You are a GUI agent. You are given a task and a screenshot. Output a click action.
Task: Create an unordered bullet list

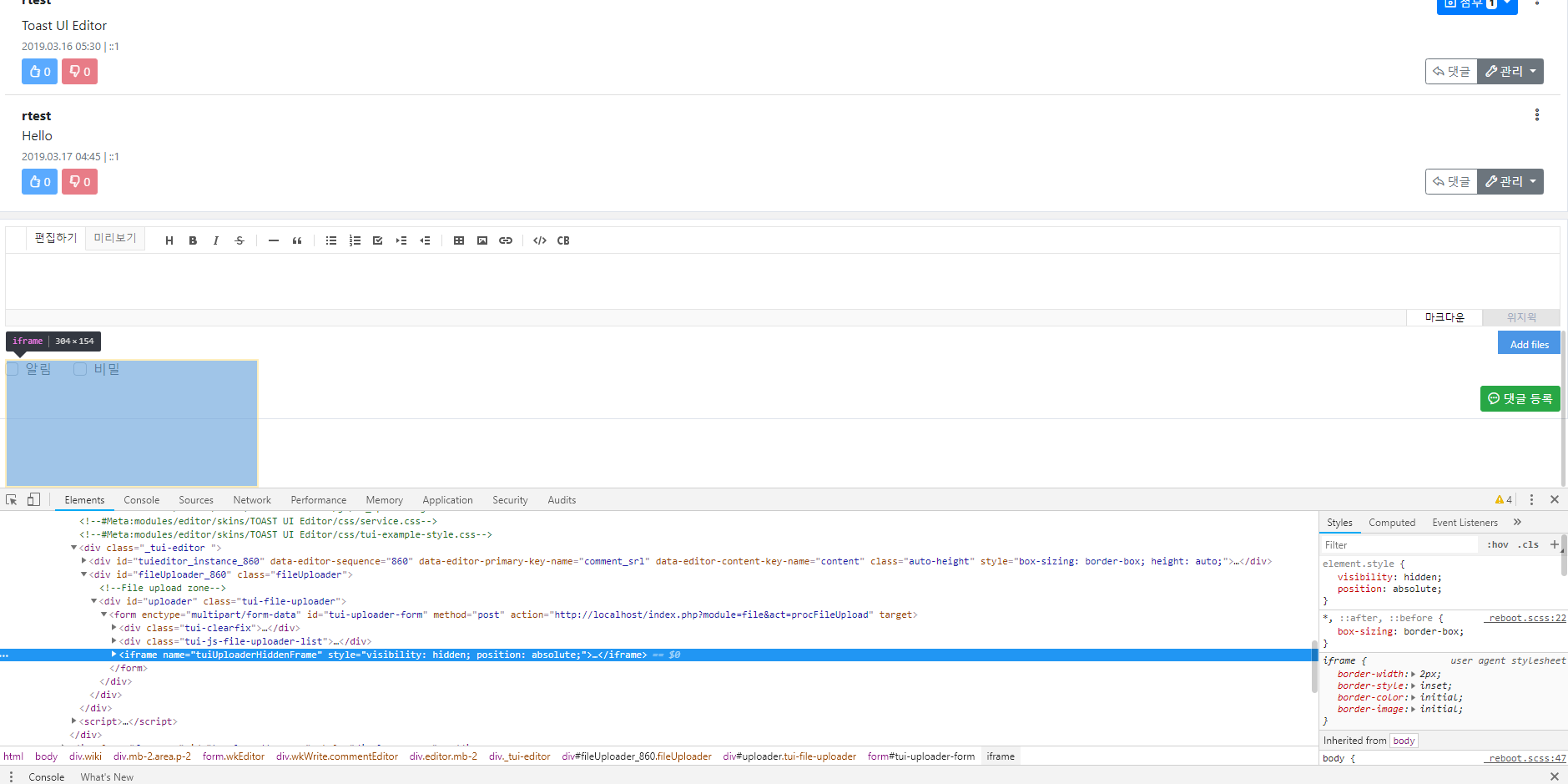pyautogui.click(x=331, y=240)
